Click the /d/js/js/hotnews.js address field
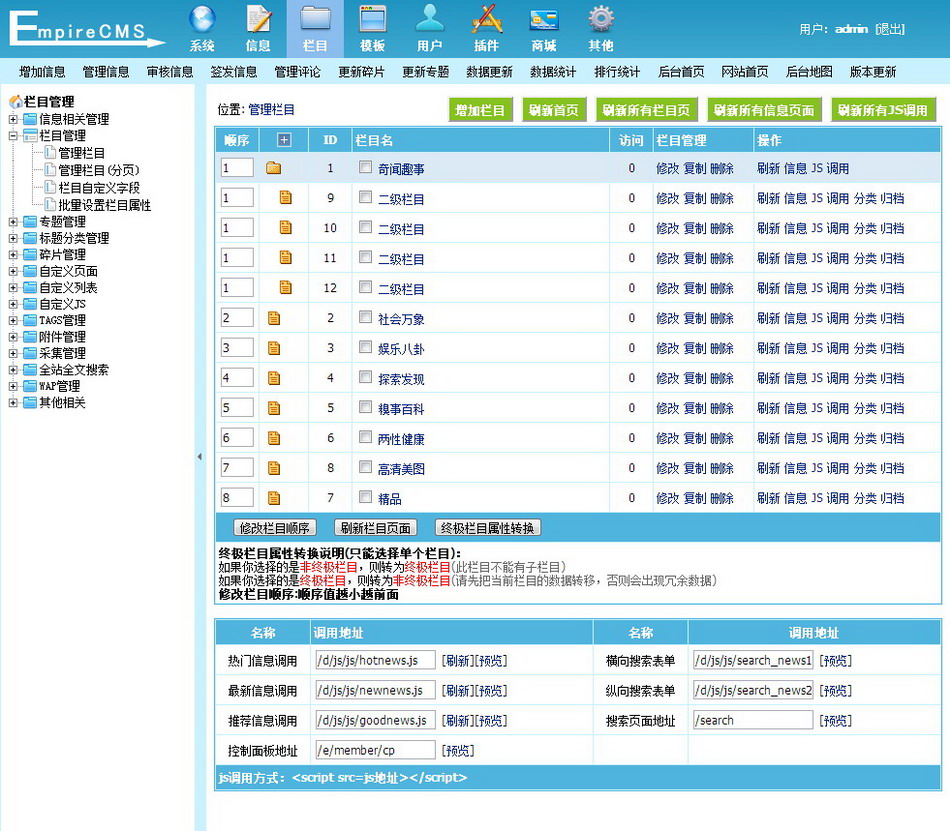Viewport: 950px width, 831px height. [x=375, y=660]
